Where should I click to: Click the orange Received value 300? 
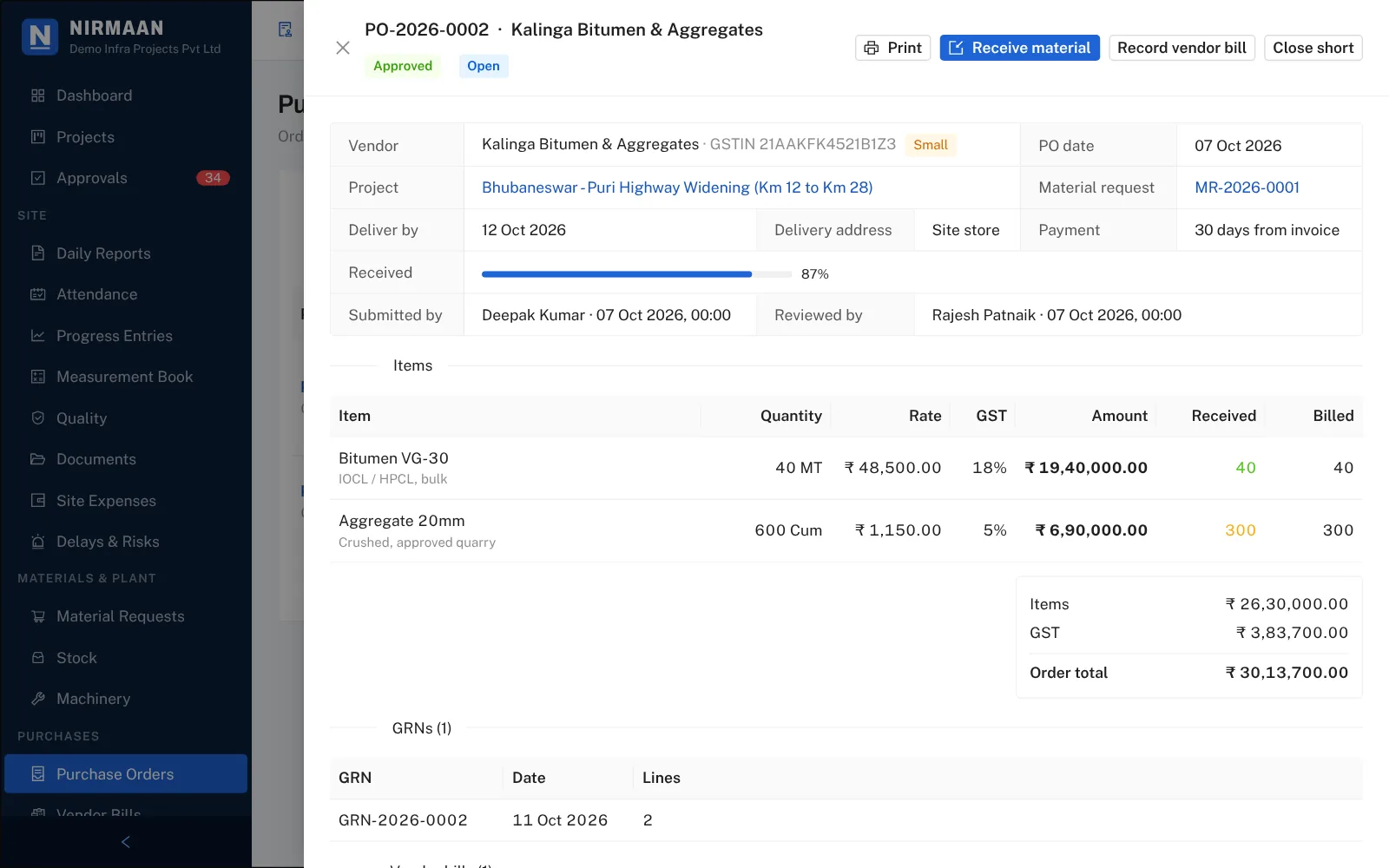point(1241,530)
